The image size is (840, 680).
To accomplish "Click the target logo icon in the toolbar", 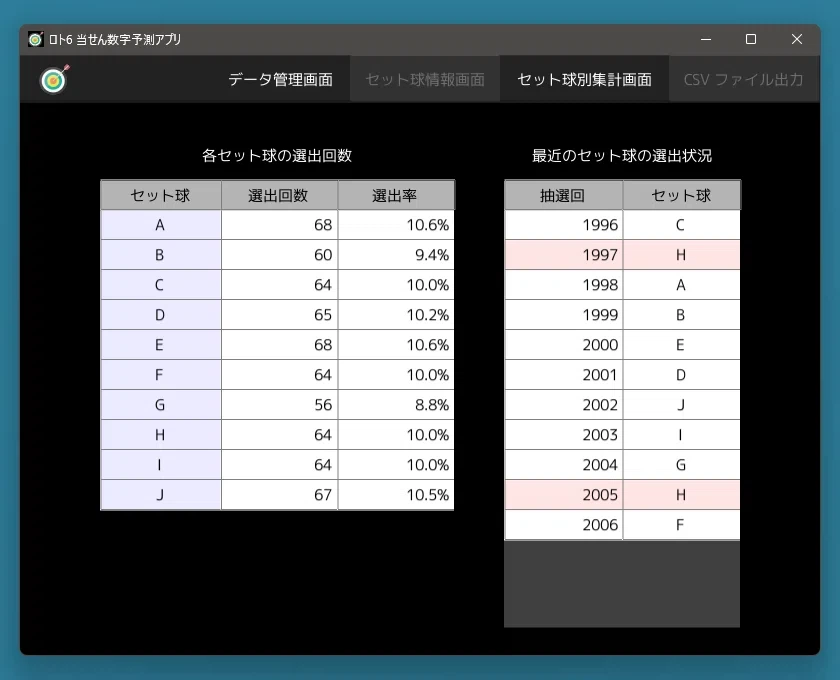I will click(55, 79).
